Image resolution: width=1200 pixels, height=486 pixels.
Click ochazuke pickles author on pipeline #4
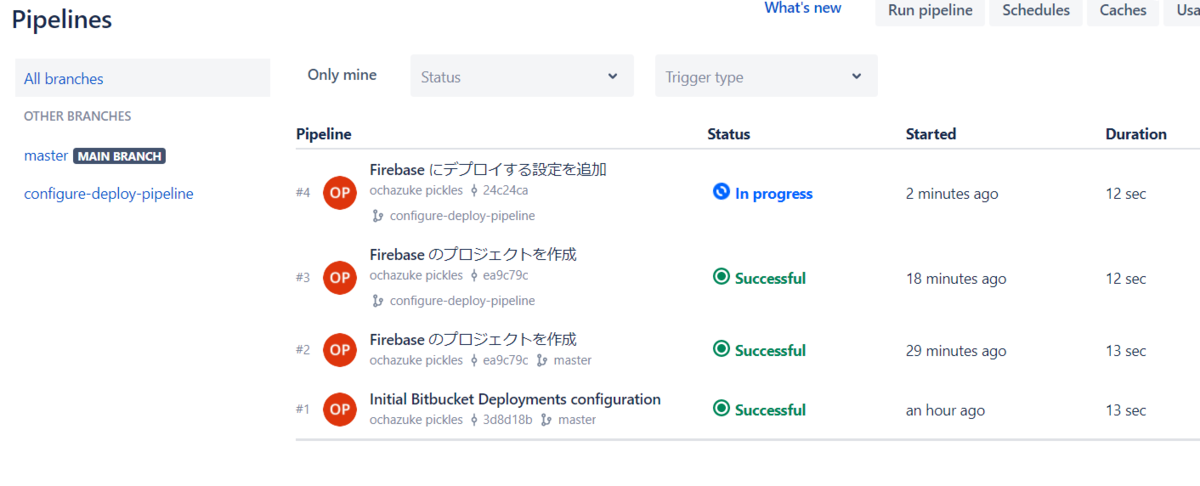[x=416, y=190]
